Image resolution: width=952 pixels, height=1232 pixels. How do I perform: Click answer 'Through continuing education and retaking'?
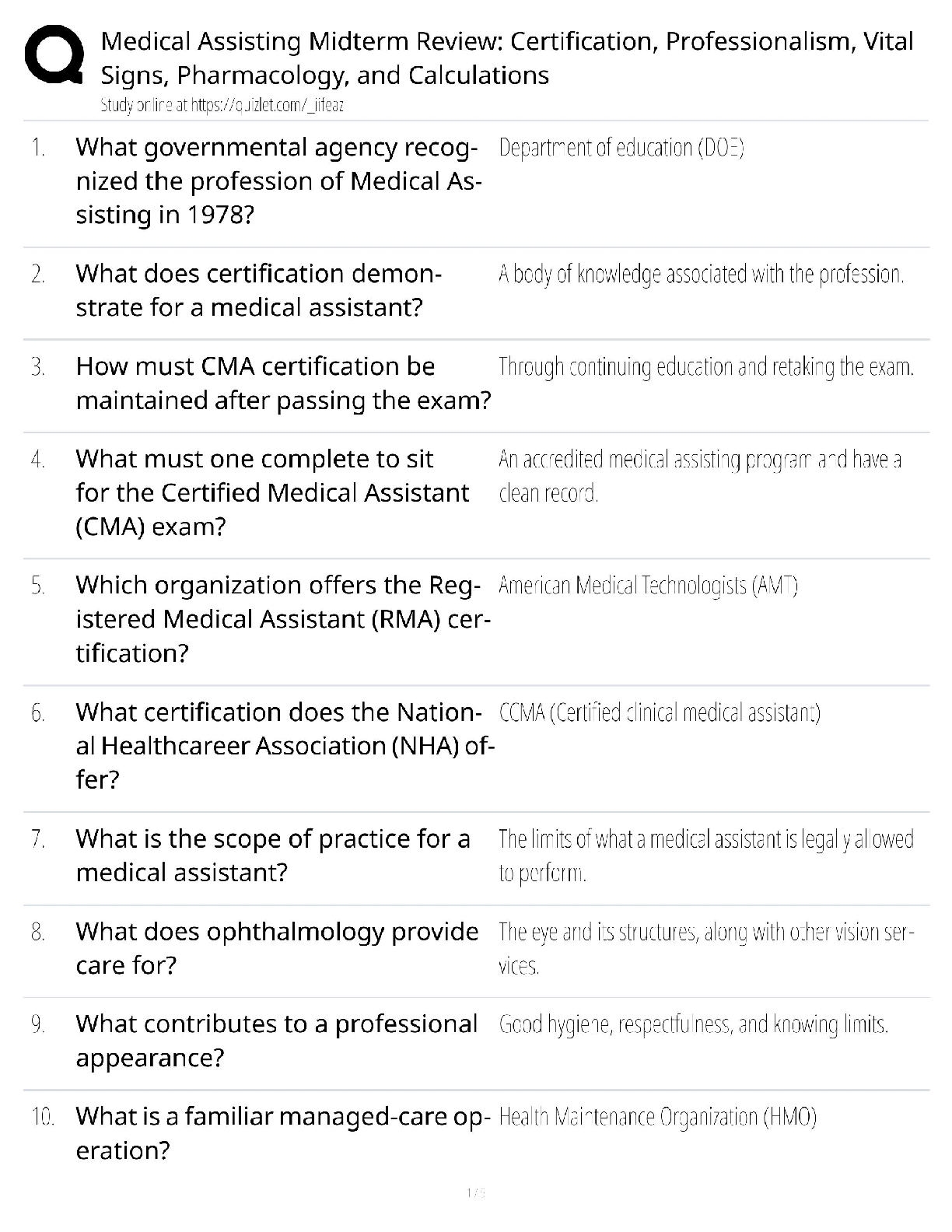pos(705,367)
